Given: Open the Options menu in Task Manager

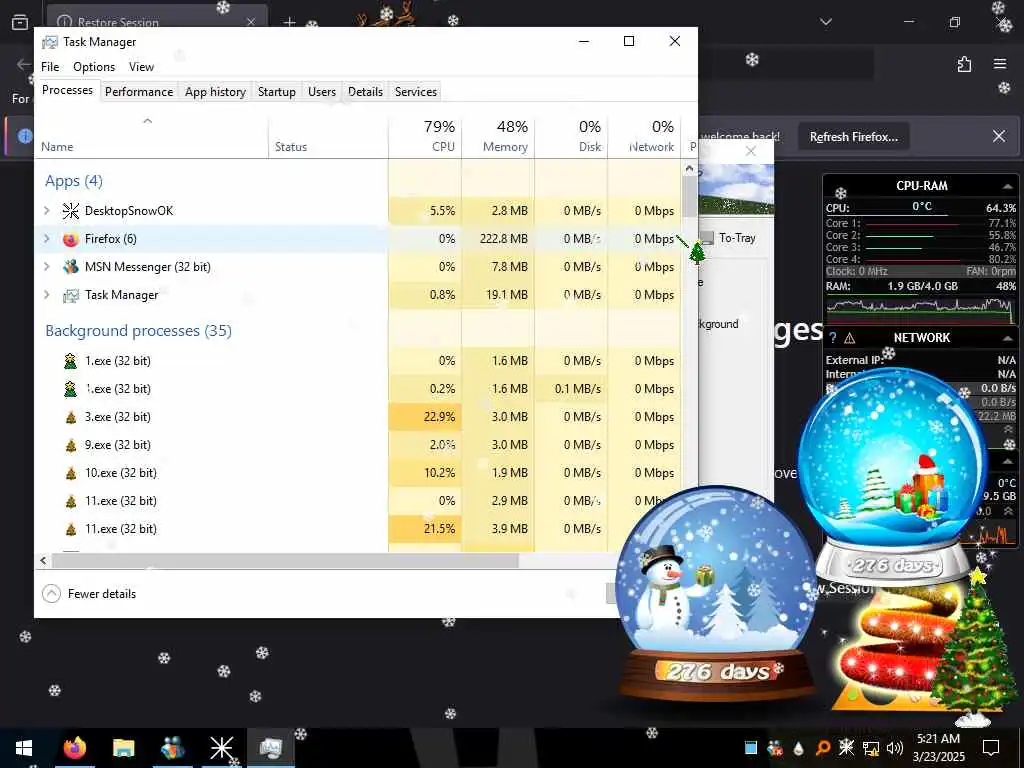Looking at the screenshot, I should click(x=93, y=67).
